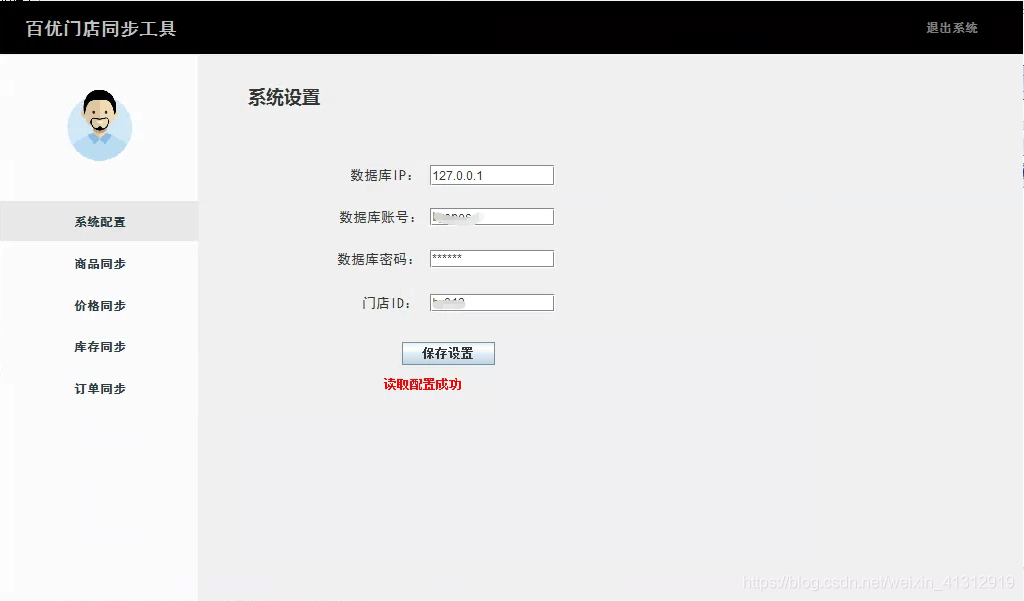Viewport: 1024px width, 601px height.
Task: Click the 系统设置 page heading
Action: tap(284, 97)
